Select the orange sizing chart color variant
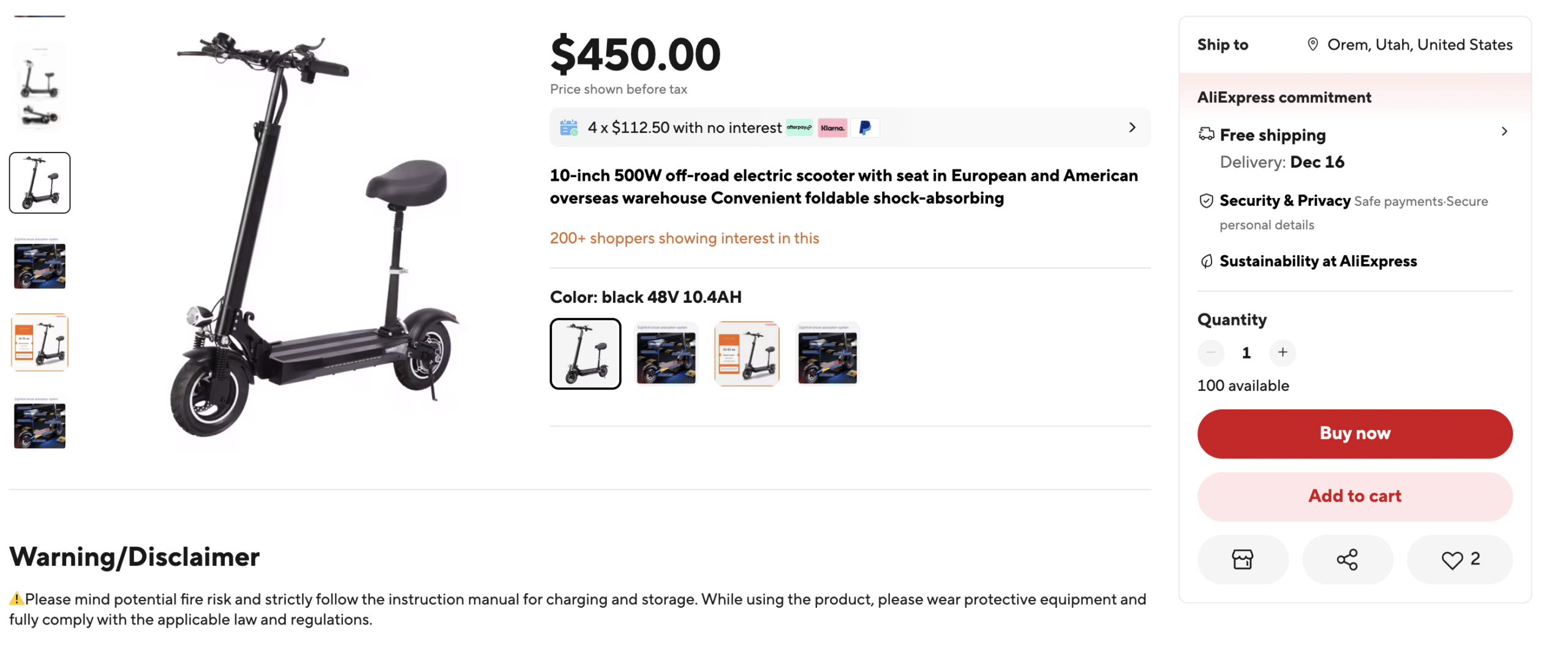The image size is (1568, 646). (x=747, y=354)
